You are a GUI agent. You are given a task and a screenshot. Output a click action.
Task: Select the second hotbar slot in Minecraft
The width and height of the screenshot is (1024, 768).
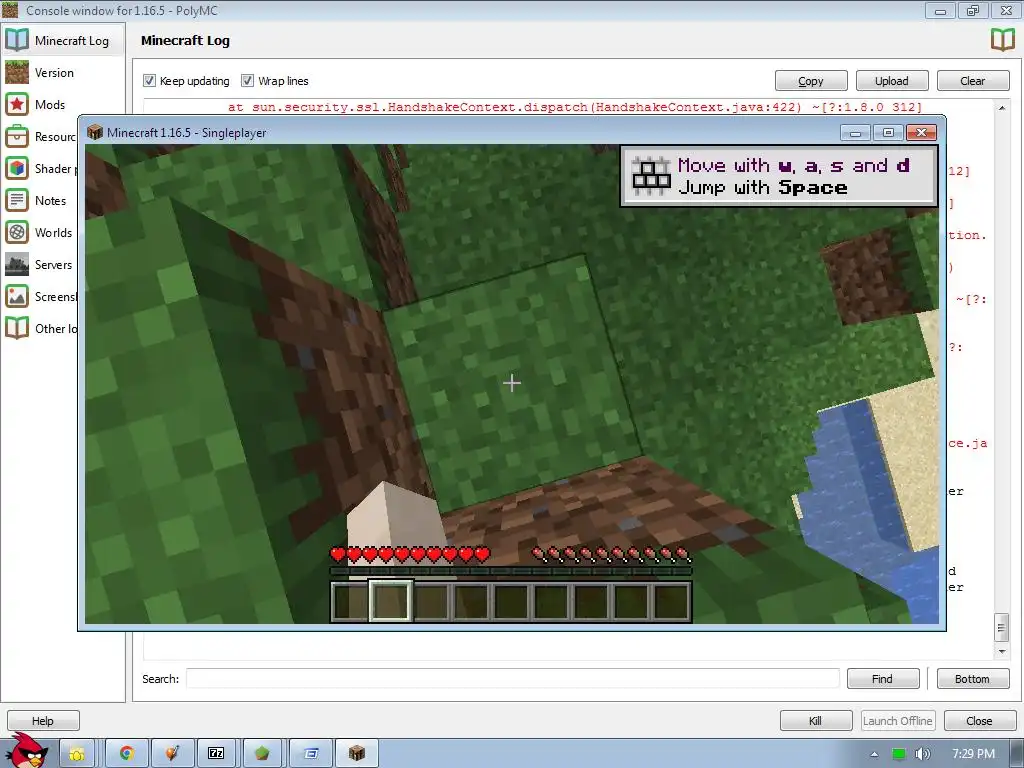pos(391,601)
